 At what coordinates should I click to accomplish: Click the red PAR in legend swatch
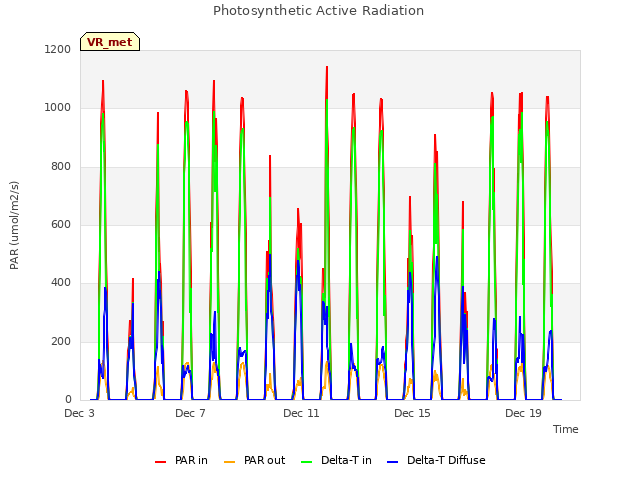[x=160, y=462]
